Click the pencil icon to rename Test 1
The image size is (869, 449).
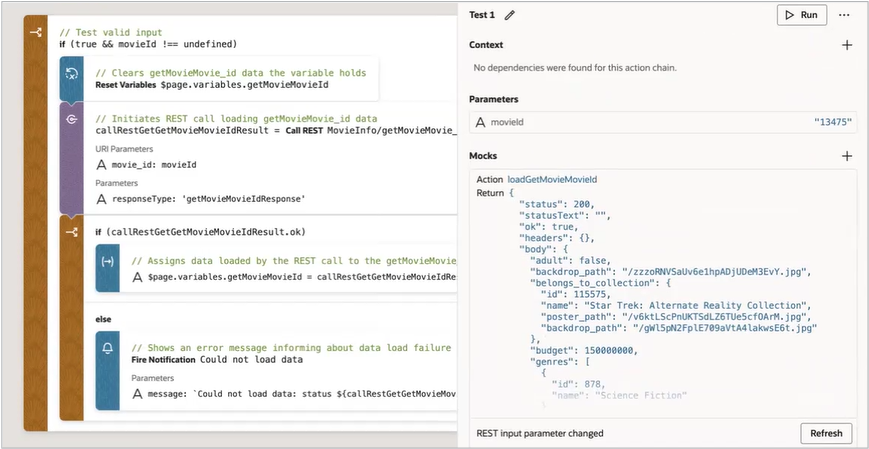509,15
